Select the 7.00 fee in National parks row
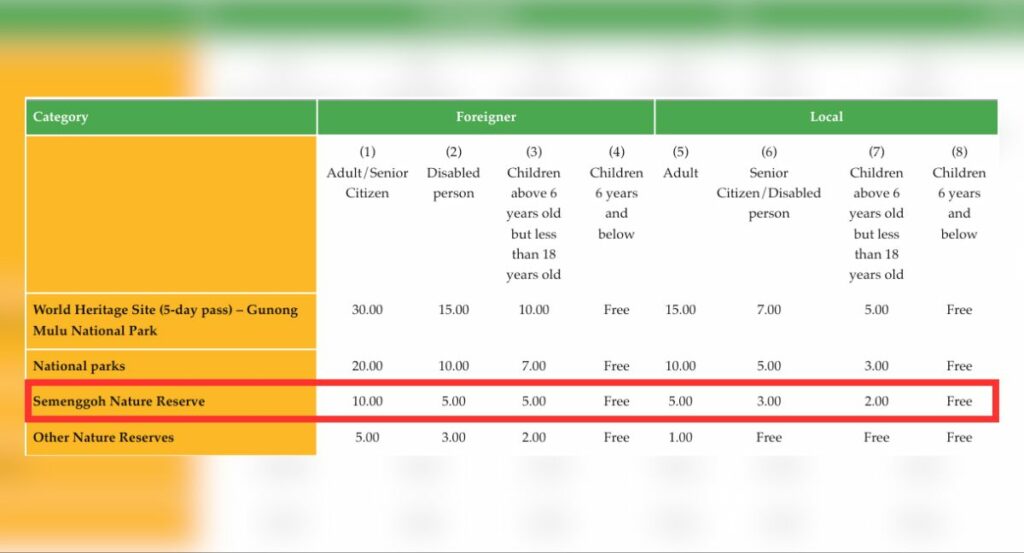Image resolution: width=1024 pixels, height=553 pixels. click(534, 366)
